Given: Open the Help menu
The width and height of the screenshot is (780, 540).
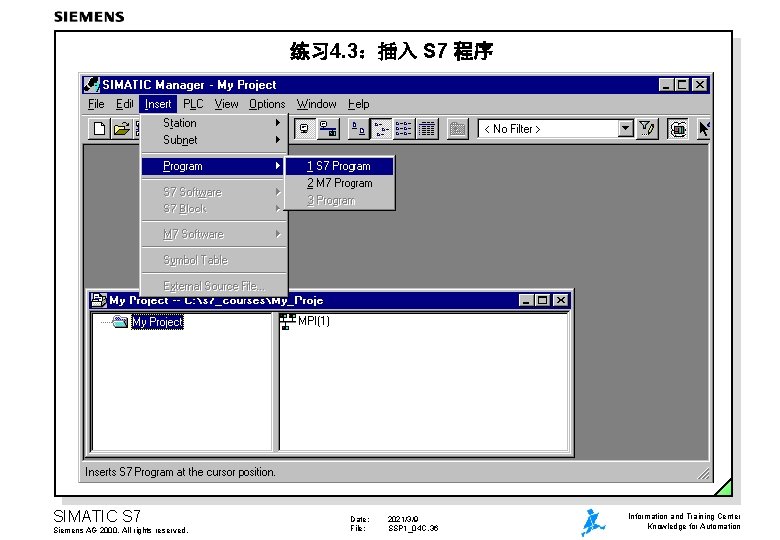Looking at the screenshot, I should (x=358, y=104).
